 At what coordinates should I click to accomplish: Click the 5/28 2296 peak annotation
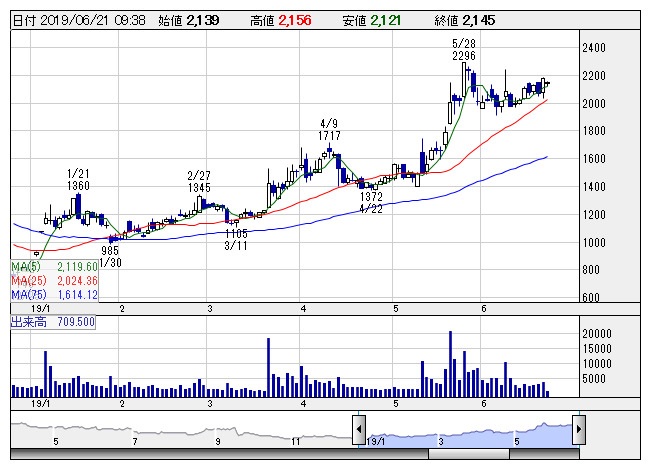tap(463, 50)
